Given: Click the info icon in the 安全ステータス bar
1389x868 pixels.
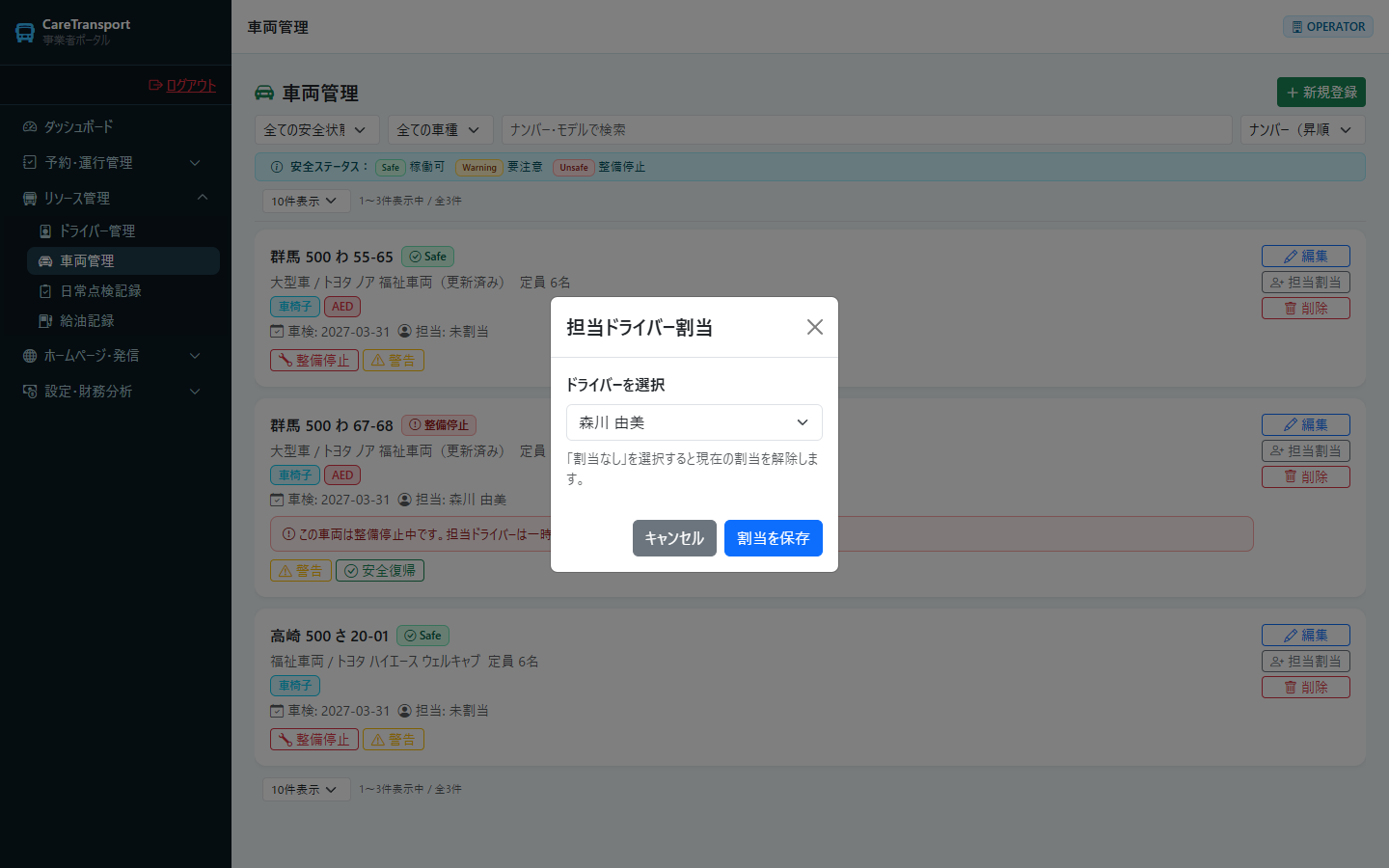Looking at the screenshot, I should click(x=277, y=167).
